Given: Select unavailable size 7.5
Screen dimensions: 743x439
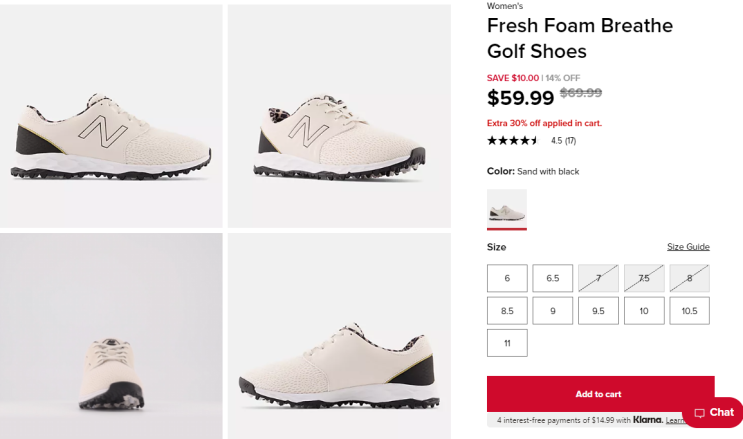Looking at the screenshot, I should click(644, 278).
